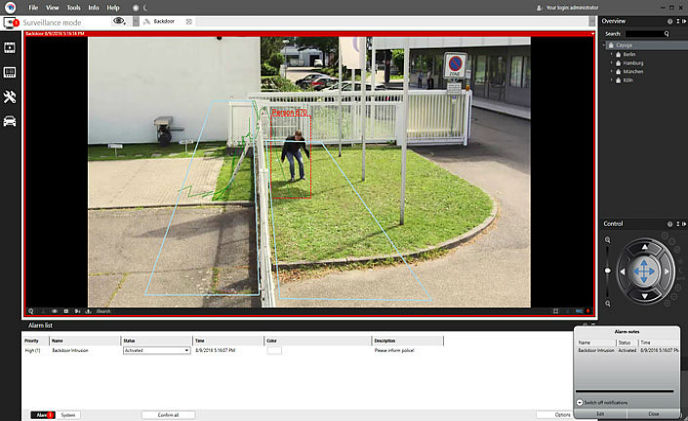Collapse the Overview panel arrow icon
688x421 pixels.
pos(684,21)
